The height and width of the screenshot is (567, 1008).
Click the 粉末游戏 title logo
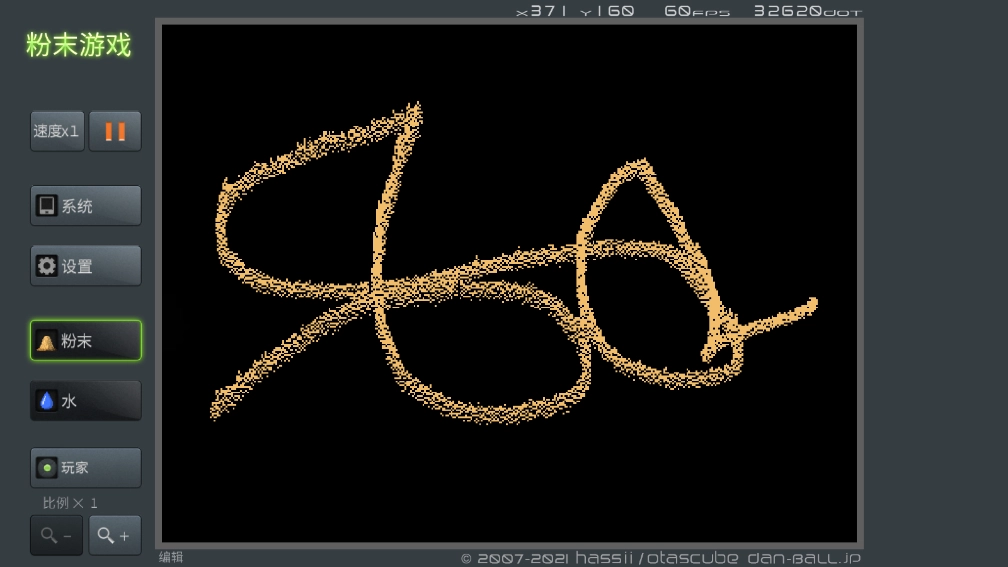click(x=78, y=45)
